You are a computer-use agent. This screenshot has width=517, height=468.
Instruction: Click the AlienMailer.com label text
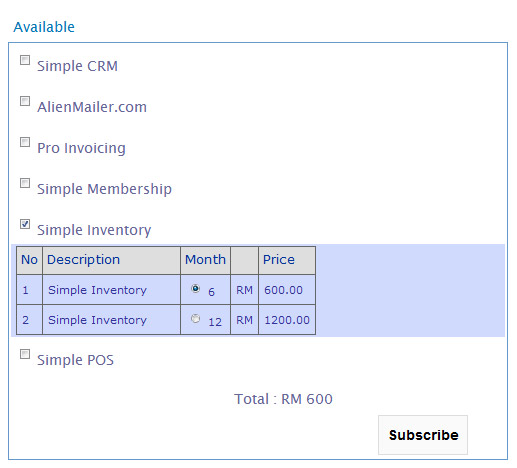(x=92, y=107)
